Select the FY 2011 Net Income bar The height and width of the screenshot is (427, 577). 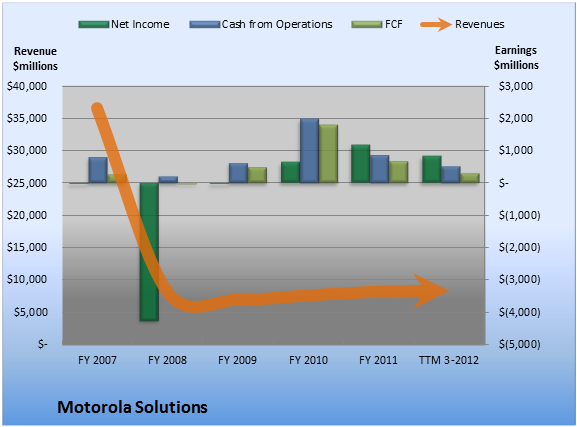click(361, 163)
